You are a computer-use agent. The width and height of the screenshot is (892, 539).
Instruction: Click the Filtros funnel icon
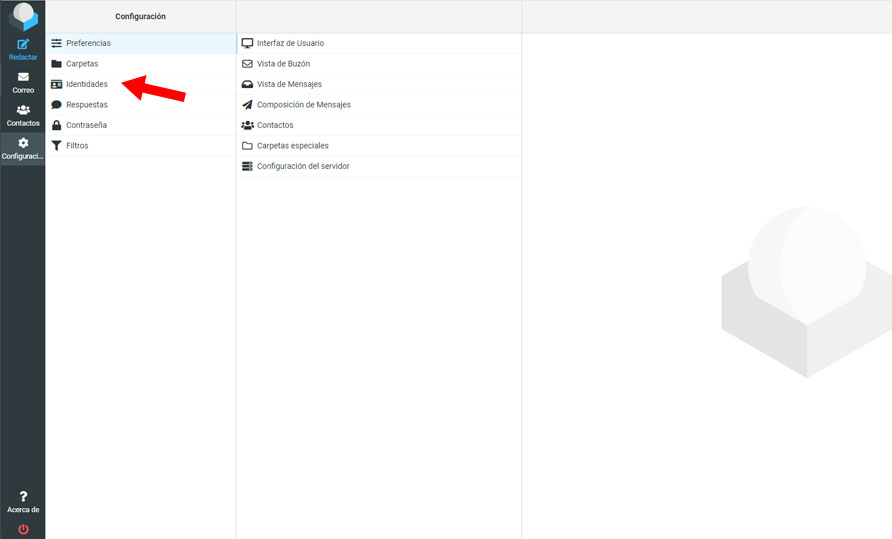(x=56, y=146)
